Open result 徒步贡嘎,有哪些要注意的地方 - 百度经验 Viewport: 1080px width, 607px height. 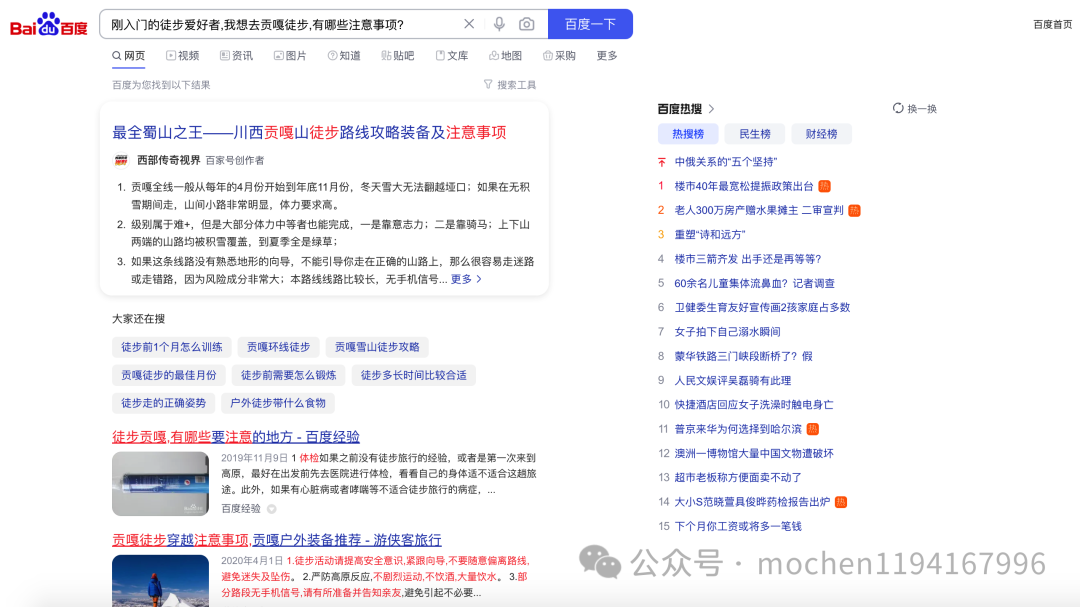point(236,437)
